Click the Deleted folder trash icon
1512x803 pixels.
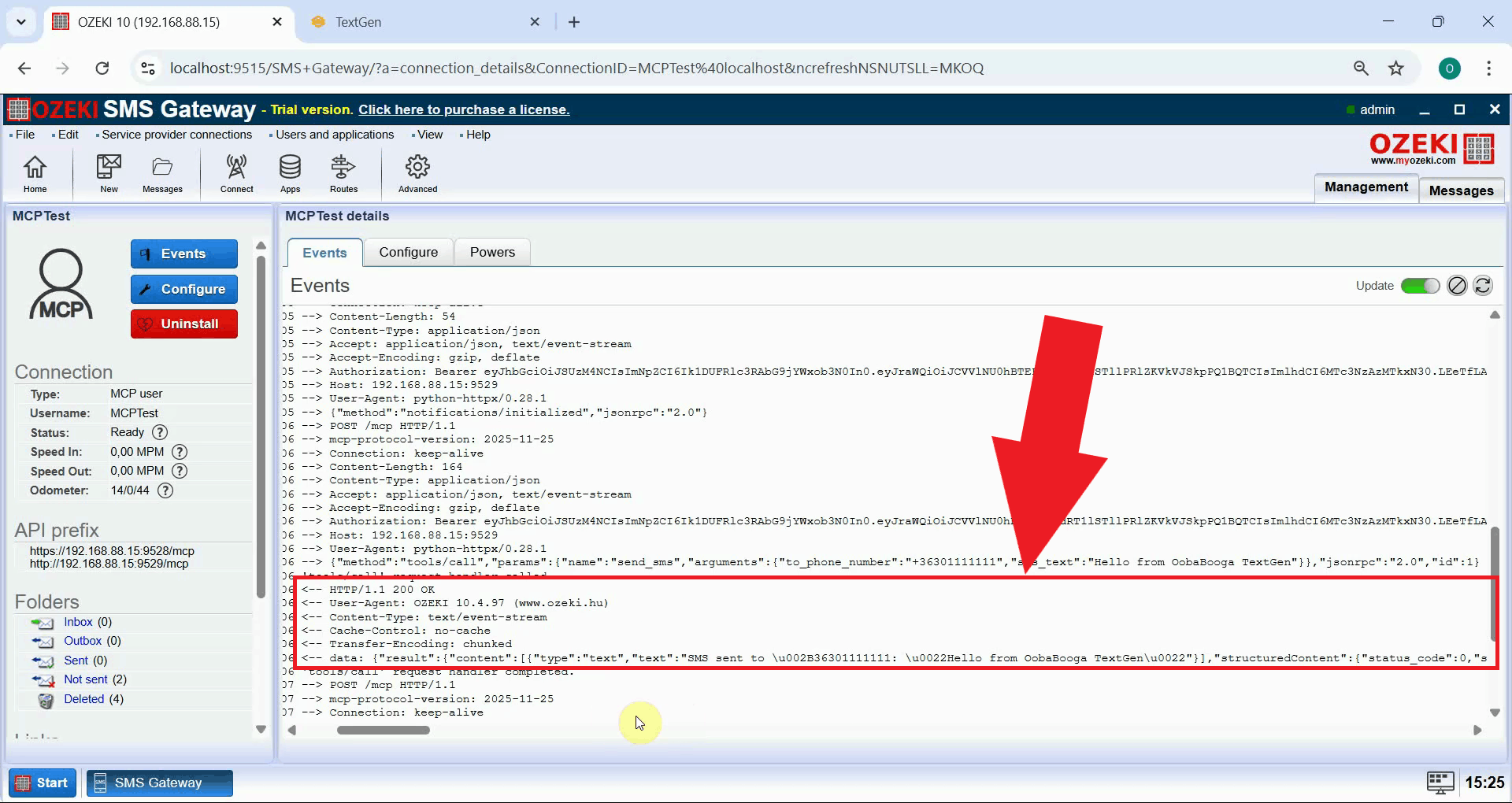pos(46,700)
